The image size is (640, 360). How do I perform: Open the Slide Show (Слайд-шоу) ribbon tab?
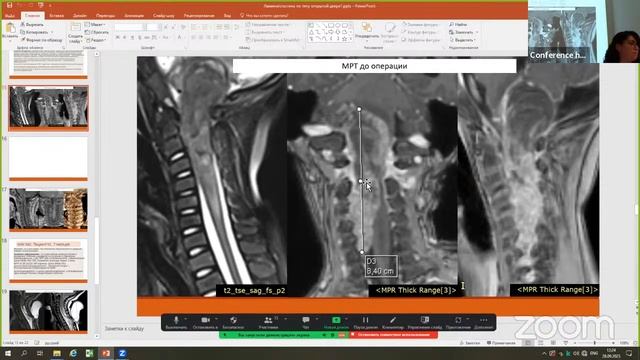163,16
